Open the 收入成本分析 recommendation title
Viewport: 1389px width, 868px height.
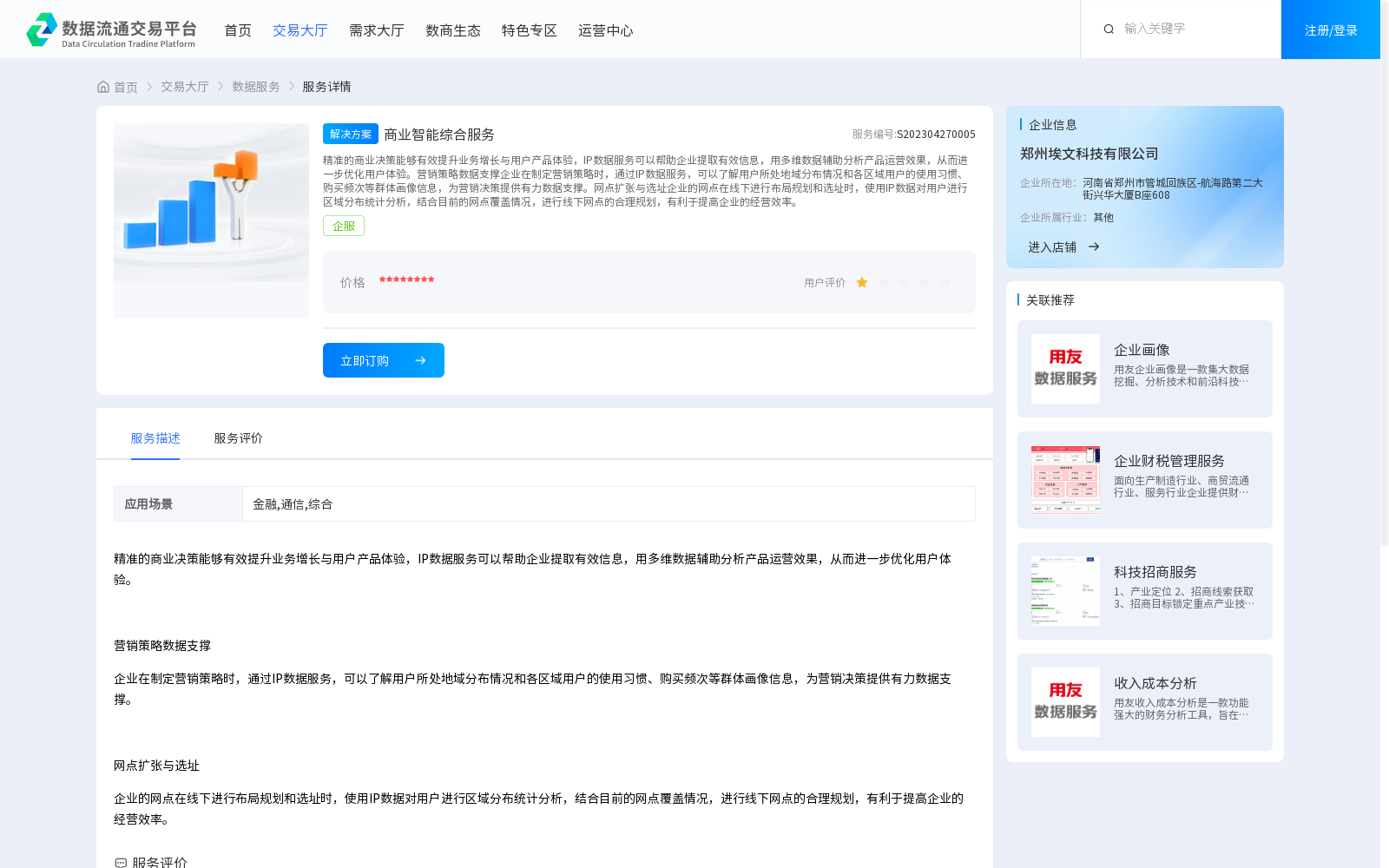click(1155, 683)
